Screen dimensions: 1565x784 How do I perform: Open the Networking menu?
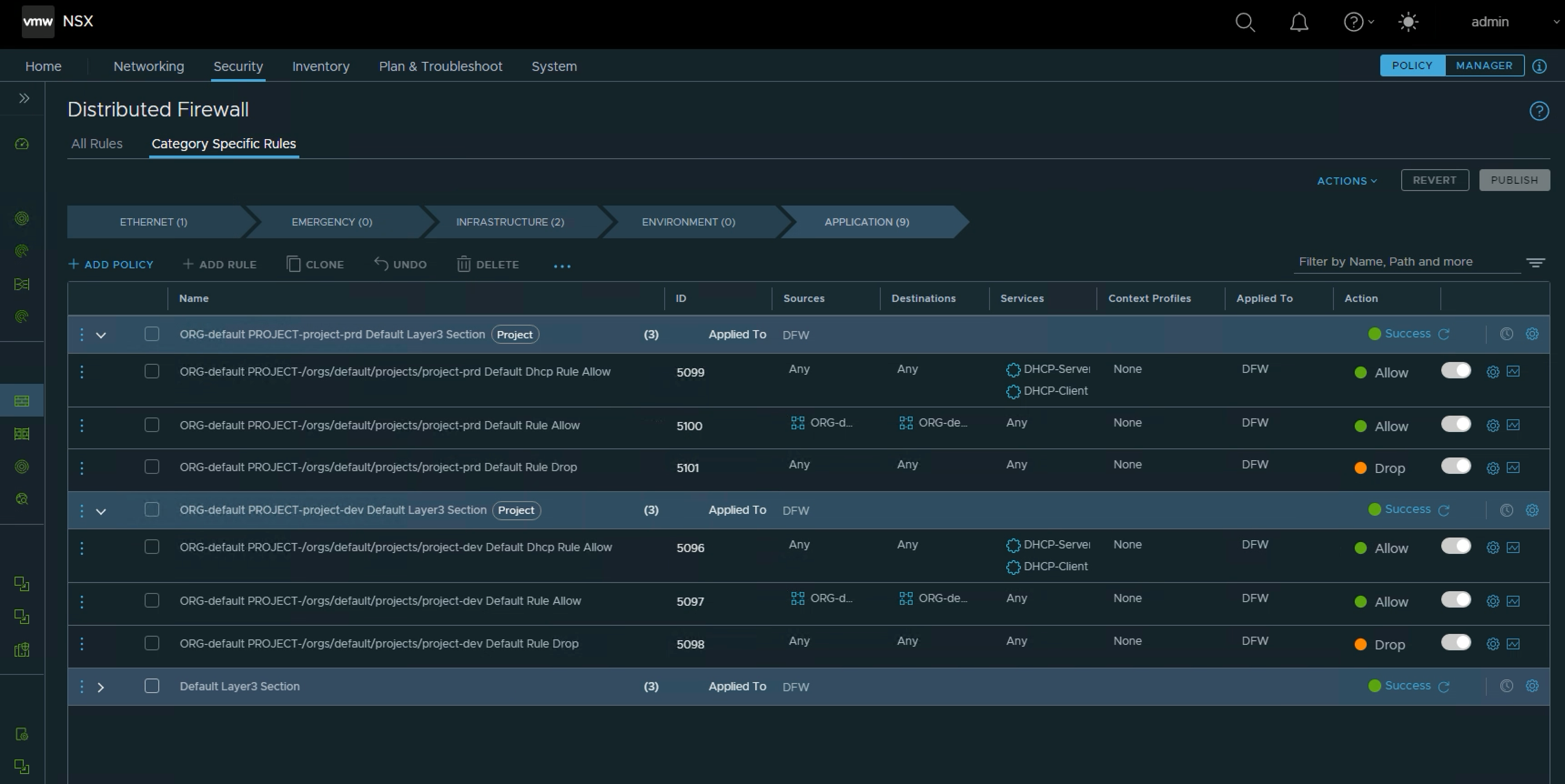pos(149,66)
